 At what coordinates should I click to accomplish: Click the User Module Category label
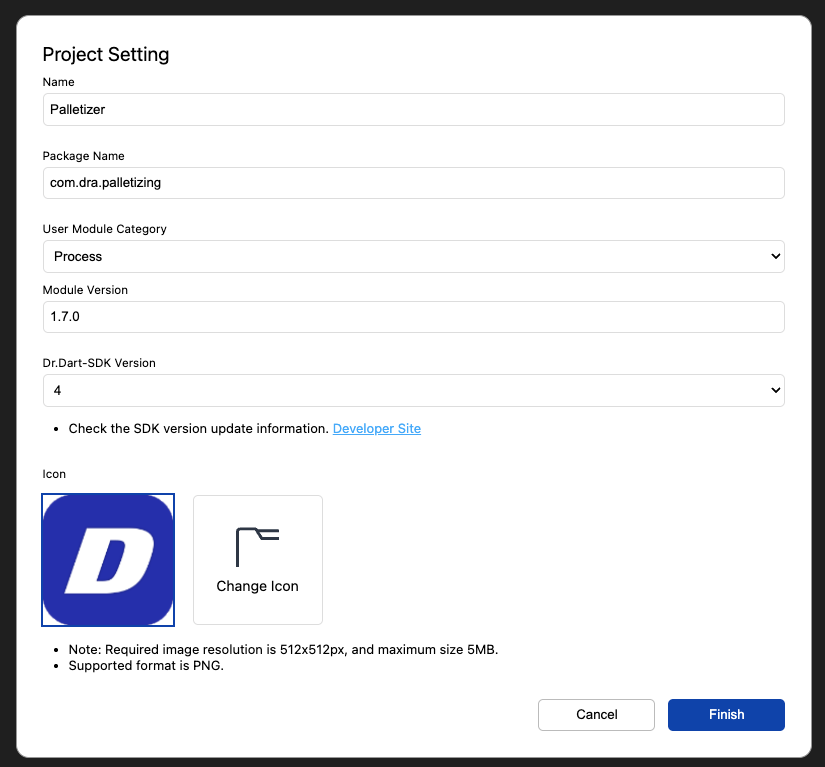click(x=104, y=229)
